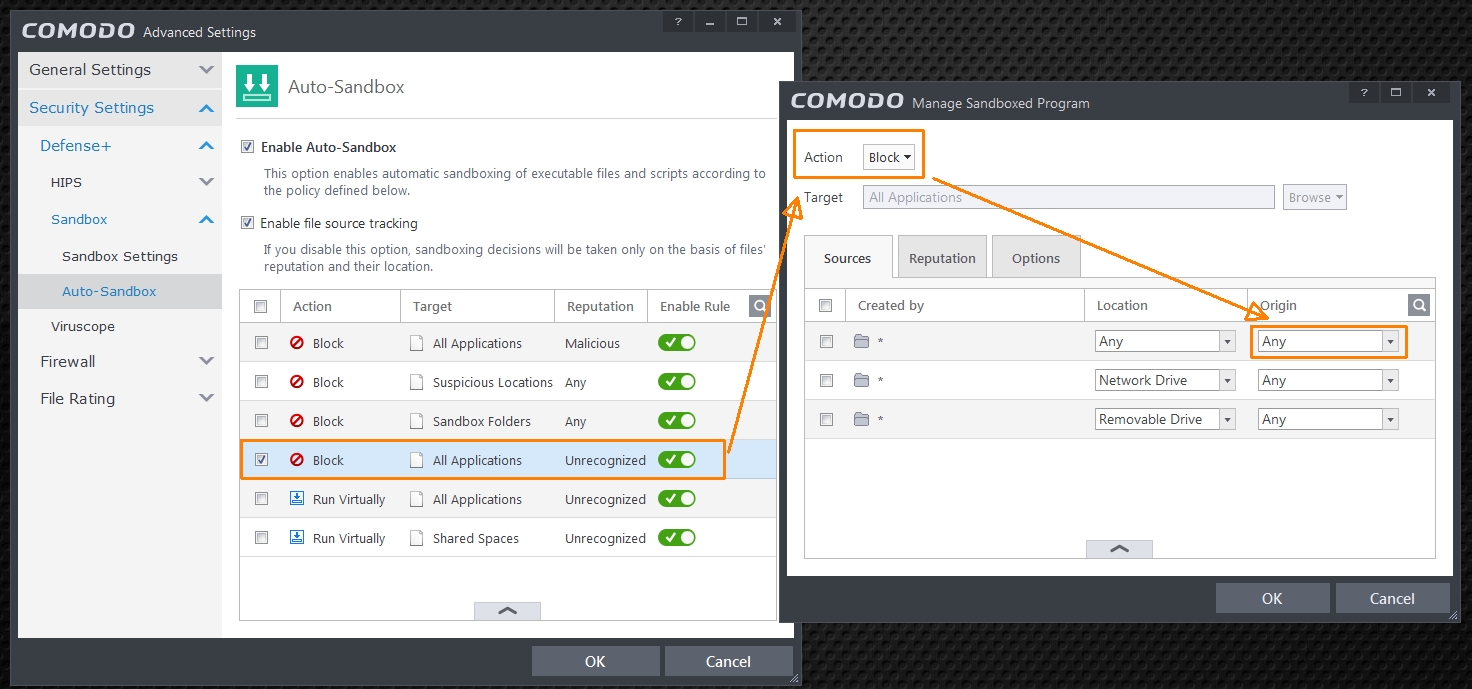Click folder icon in the Removable Drive row
The height and width of the screenshot is (689, 1472).
click(x=862, y=419)
